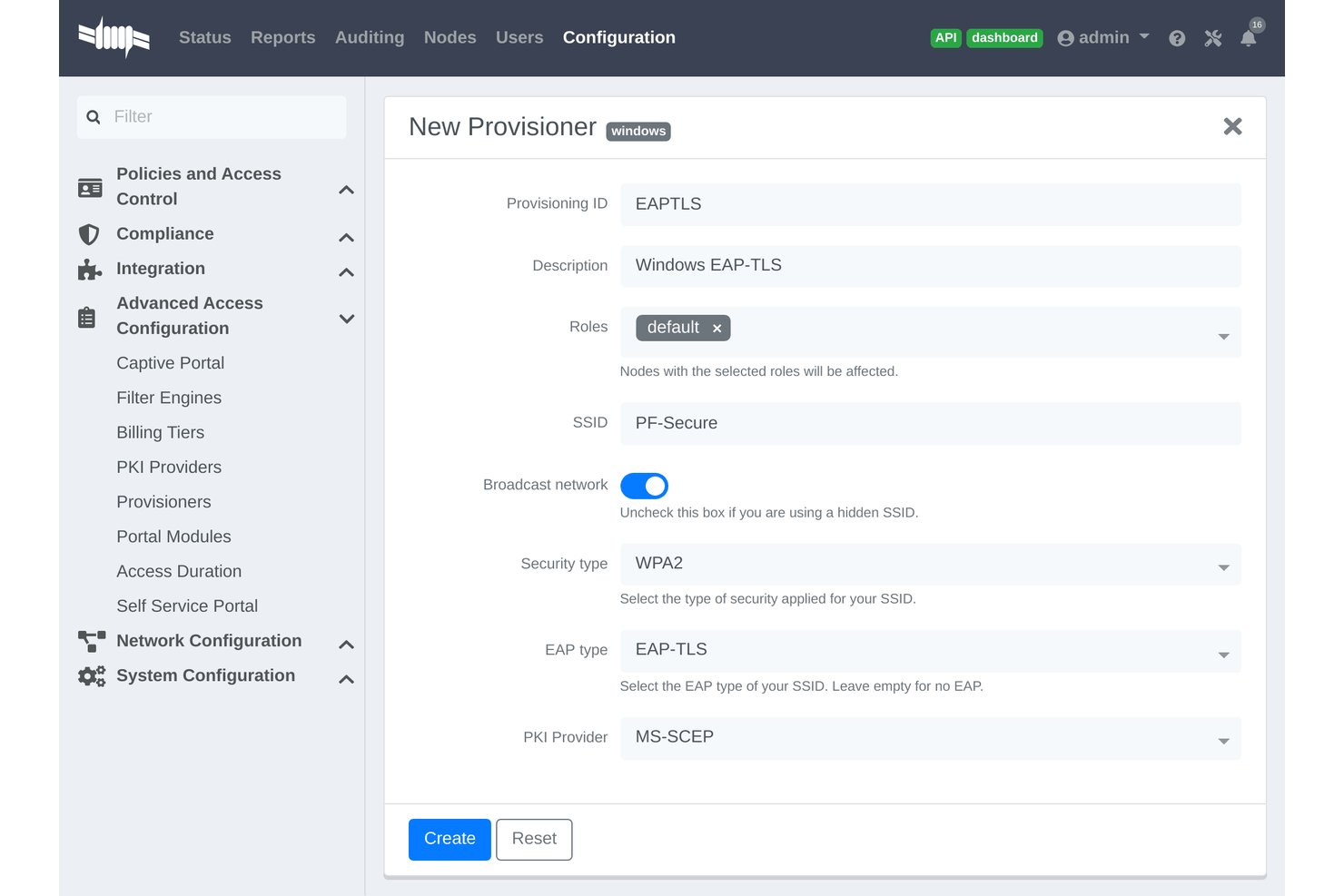Image resolution: width=1344 pixels, height=896 pixels.
Task: Open the Configuration menu
Action: 619,37
